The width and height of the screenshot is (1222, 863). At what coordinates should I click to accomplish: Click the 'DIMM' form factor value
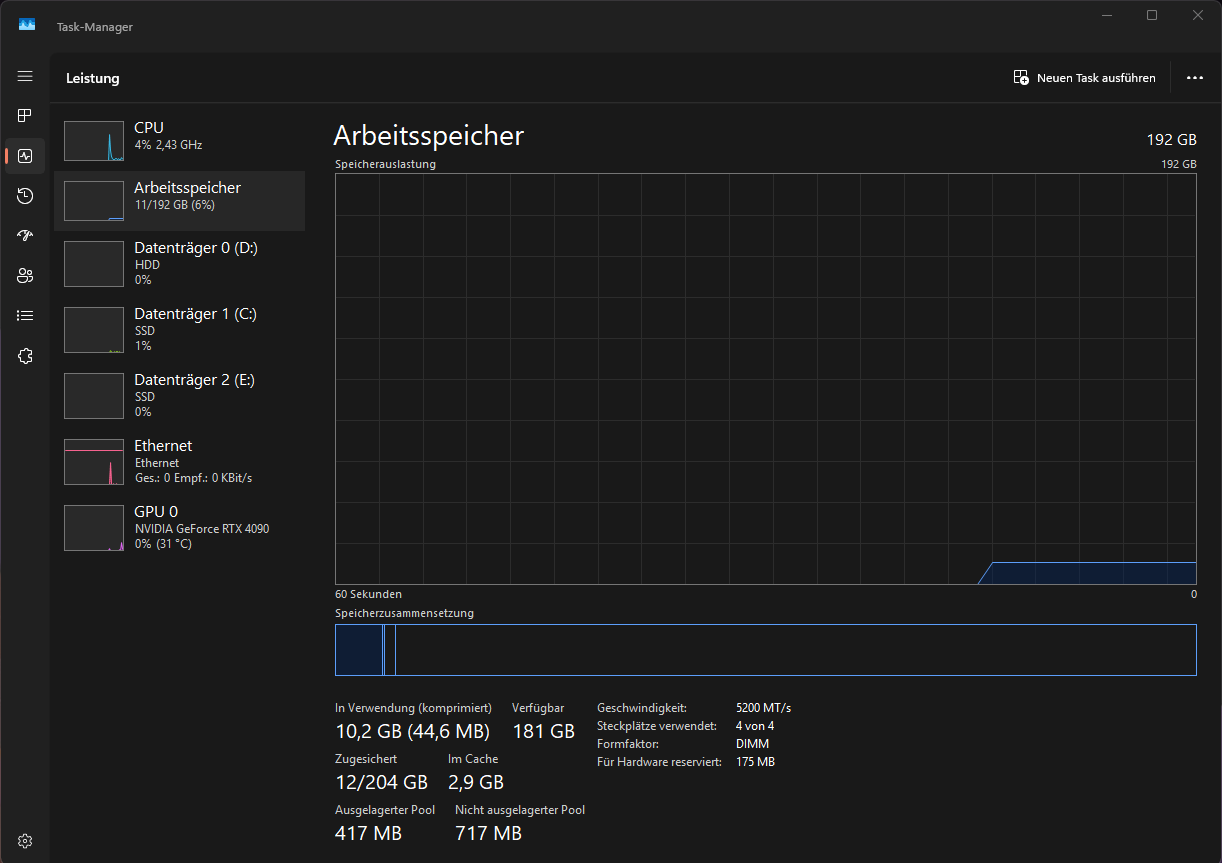click(x=752, y=744)
